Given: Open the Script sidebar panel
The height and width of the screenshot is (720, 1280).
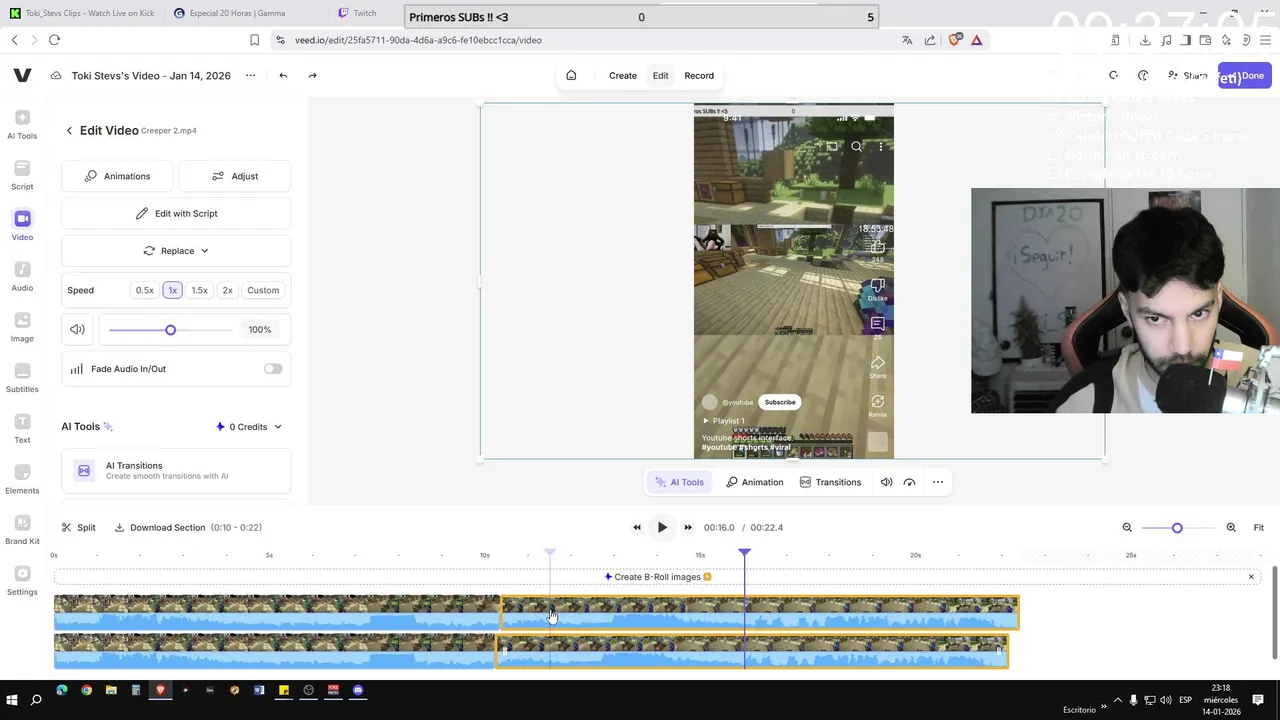Looking at the screenshot, I should [22, 175].
